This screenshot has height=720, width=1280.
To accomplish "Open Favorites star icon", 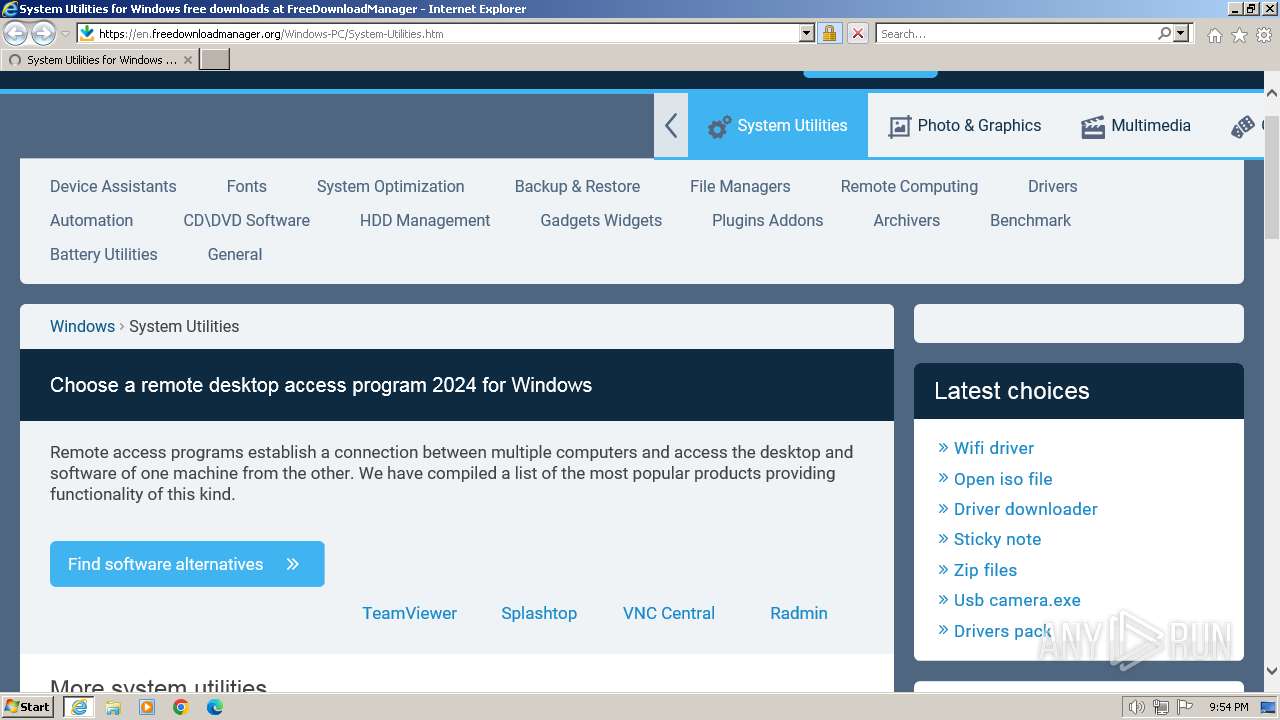I will click(1239, 35).
